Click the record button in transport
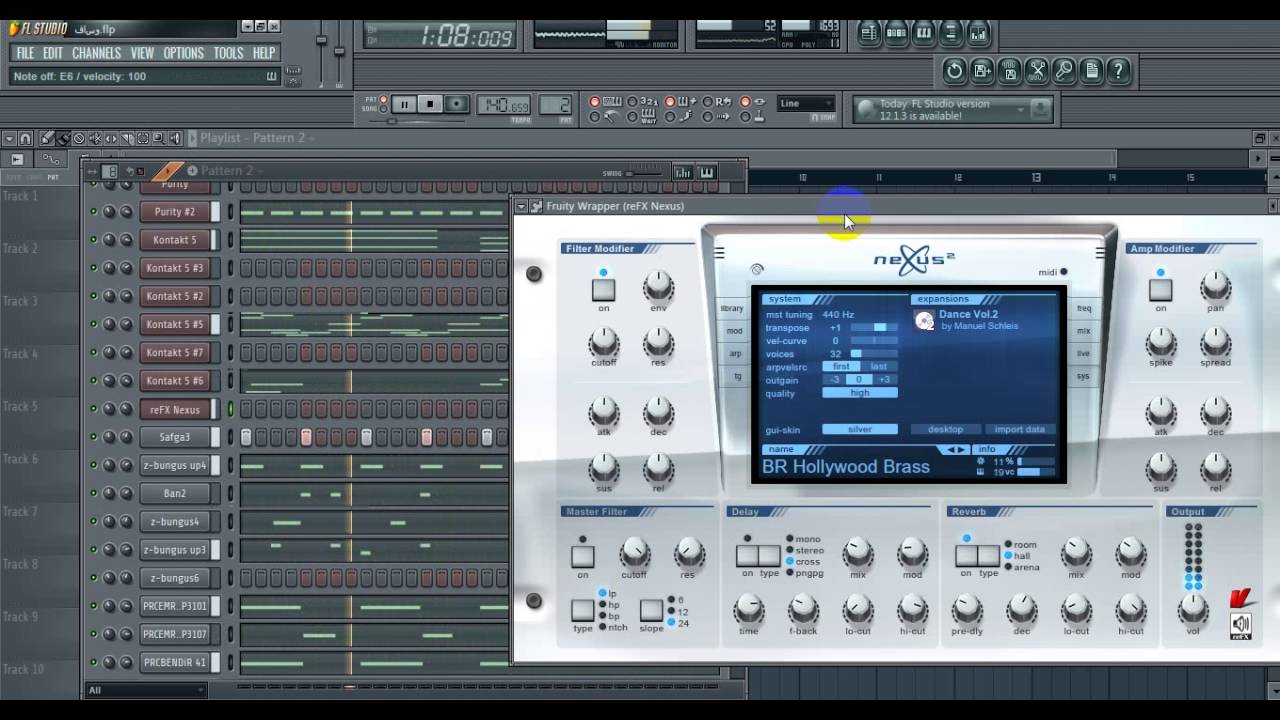Image resolution: width=1280 pixels, height=720 pixels. pyautogui.click(x=456, y=104)
